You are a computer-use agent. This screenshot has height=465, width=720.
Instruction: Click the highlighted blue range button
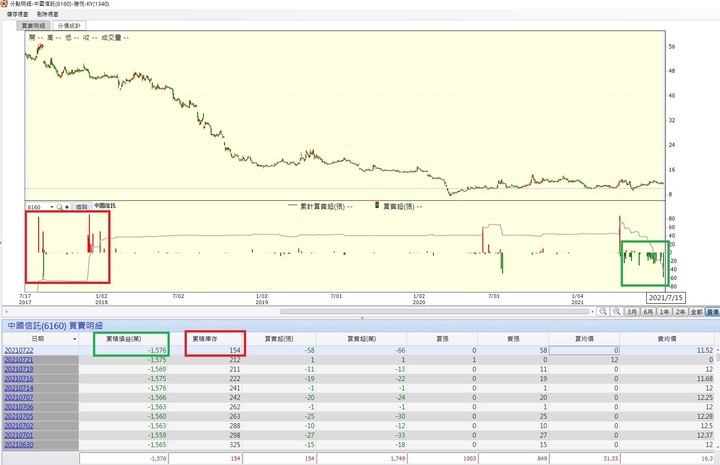712,312
